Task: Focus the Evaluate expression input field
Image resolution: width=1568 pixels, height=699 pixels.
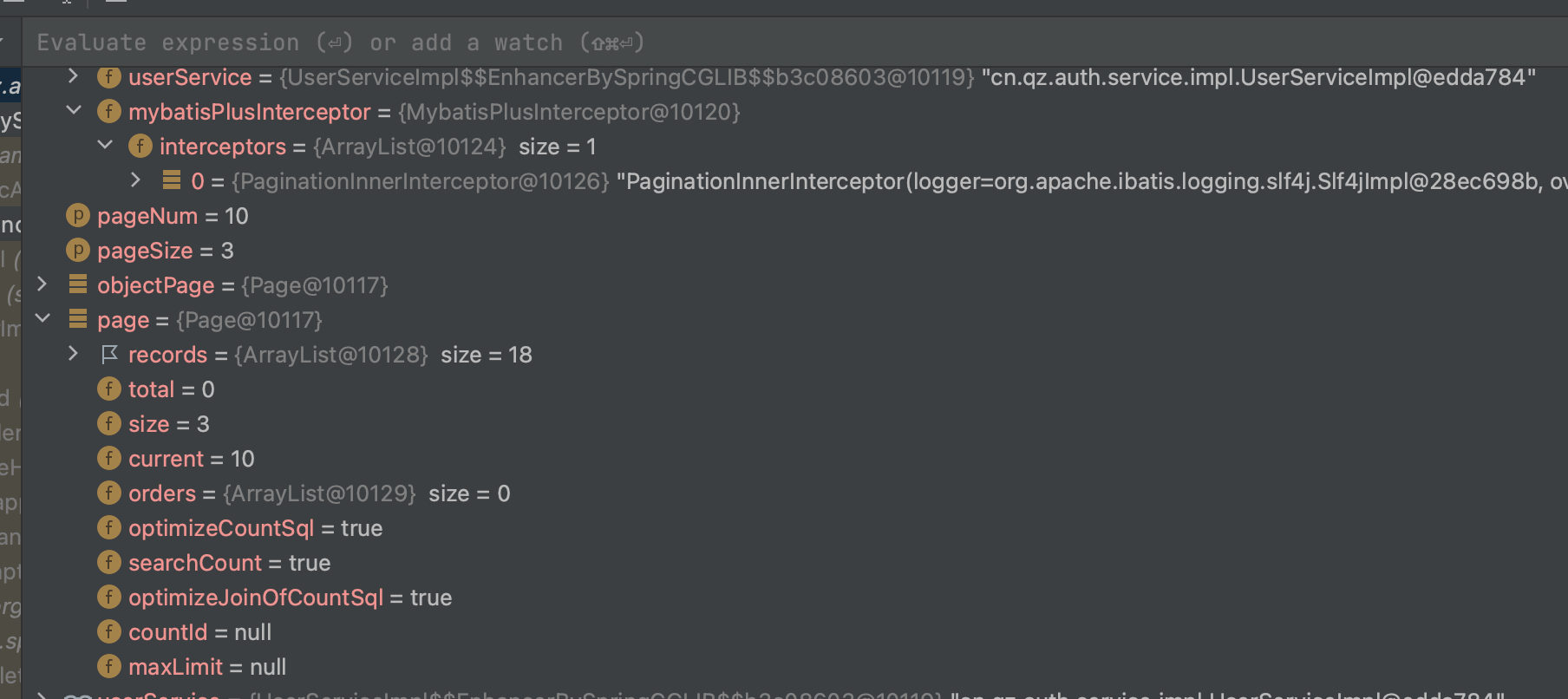Action: click(520, 42)
